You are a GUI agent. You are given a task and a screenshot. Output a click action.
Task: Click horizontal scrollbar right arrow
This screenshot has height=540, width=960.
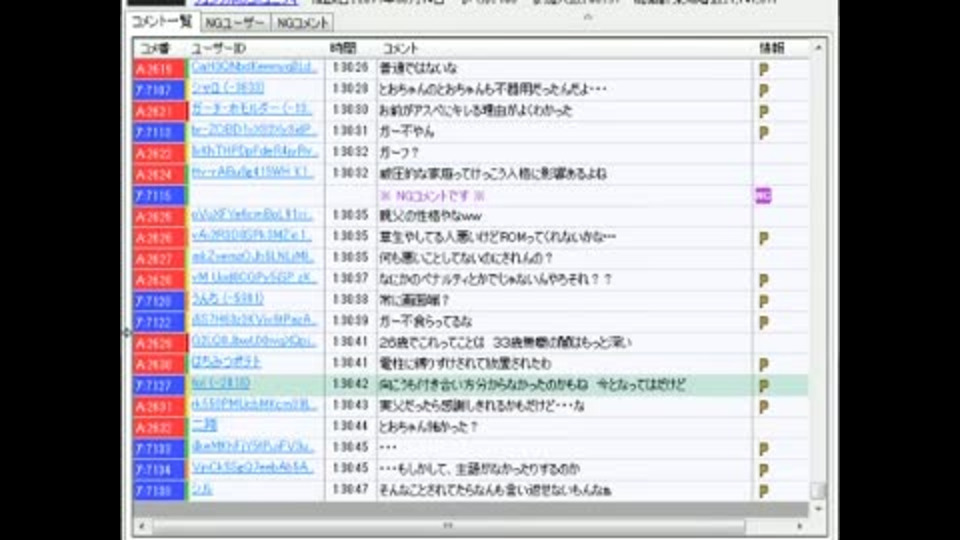tap(800, 526)
